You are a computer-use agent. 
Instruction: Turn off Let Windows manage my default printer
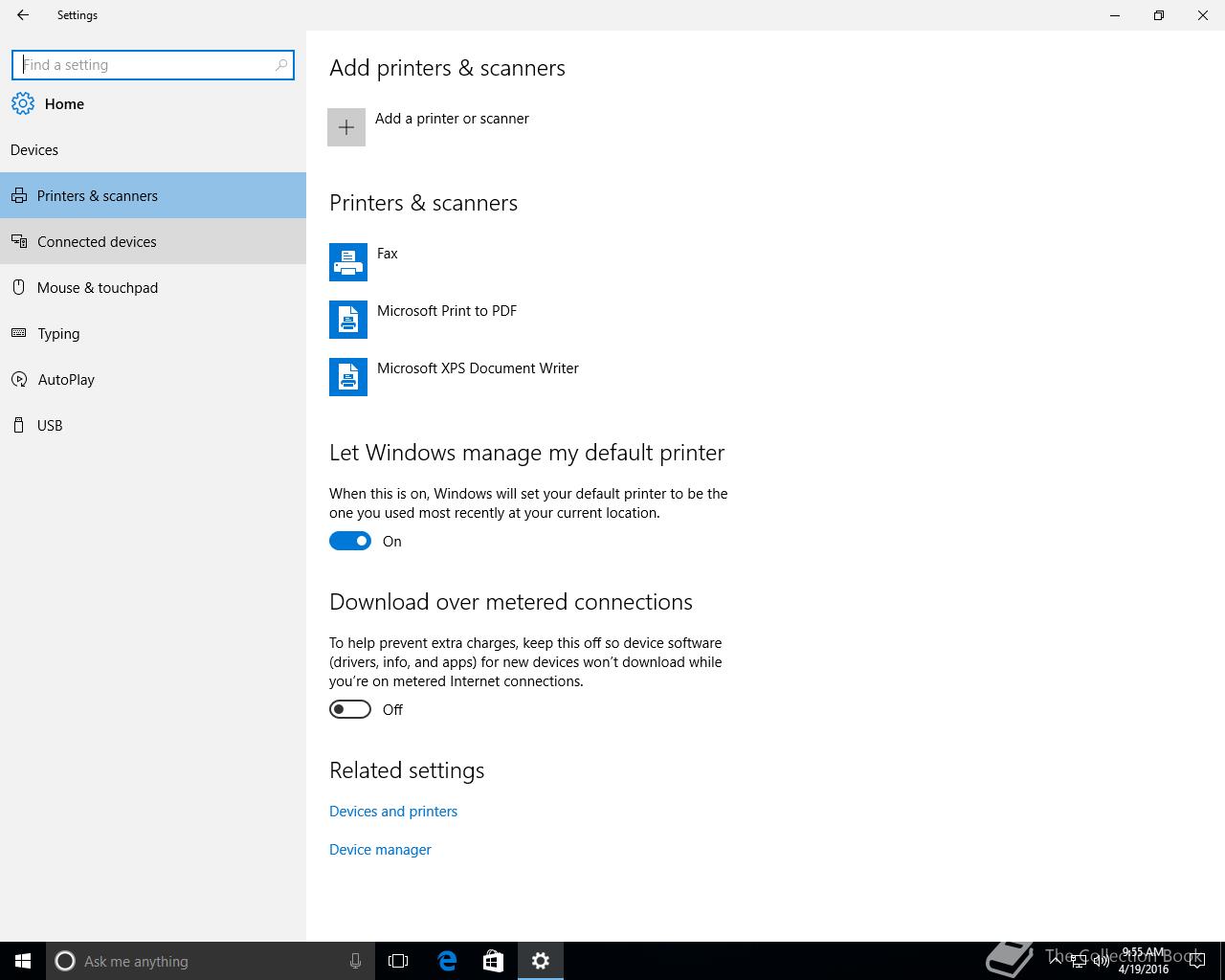(350, 541)
